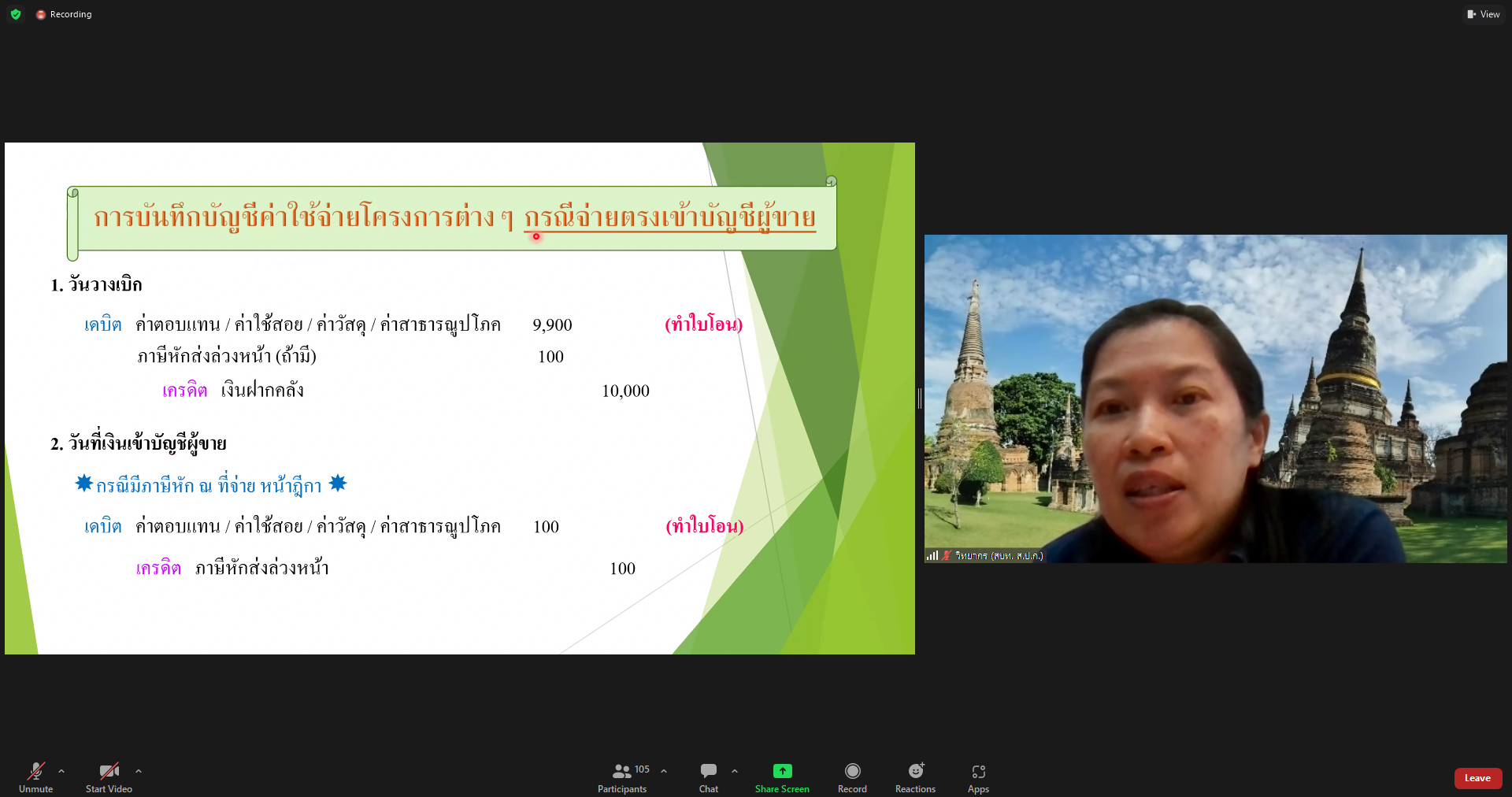Click the pink (ทำใบโอน) text in section 1
The width and height of the screenshot is (1512, 797).
pos(704,324)
